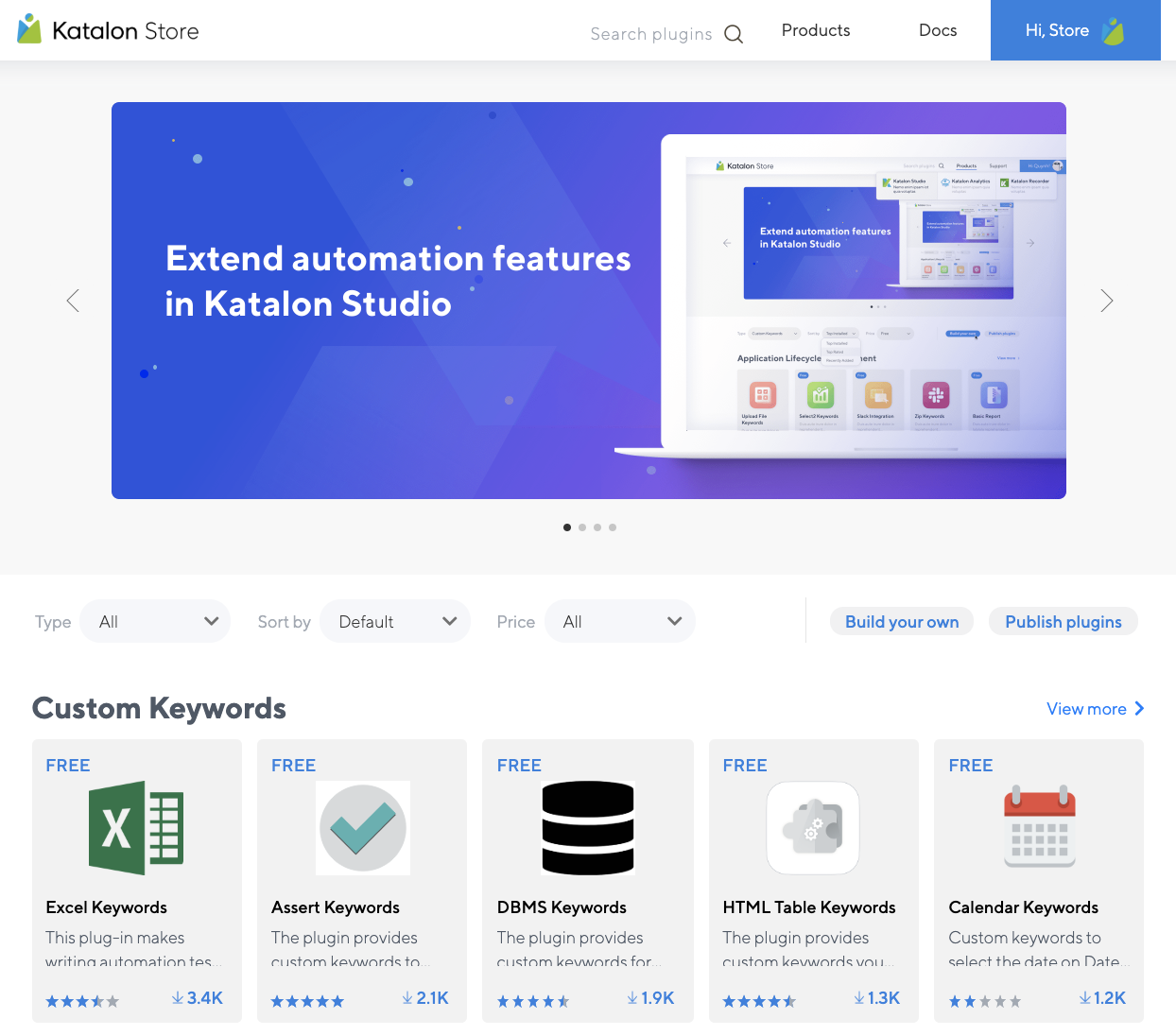Click the search magnifier icon

734,34
